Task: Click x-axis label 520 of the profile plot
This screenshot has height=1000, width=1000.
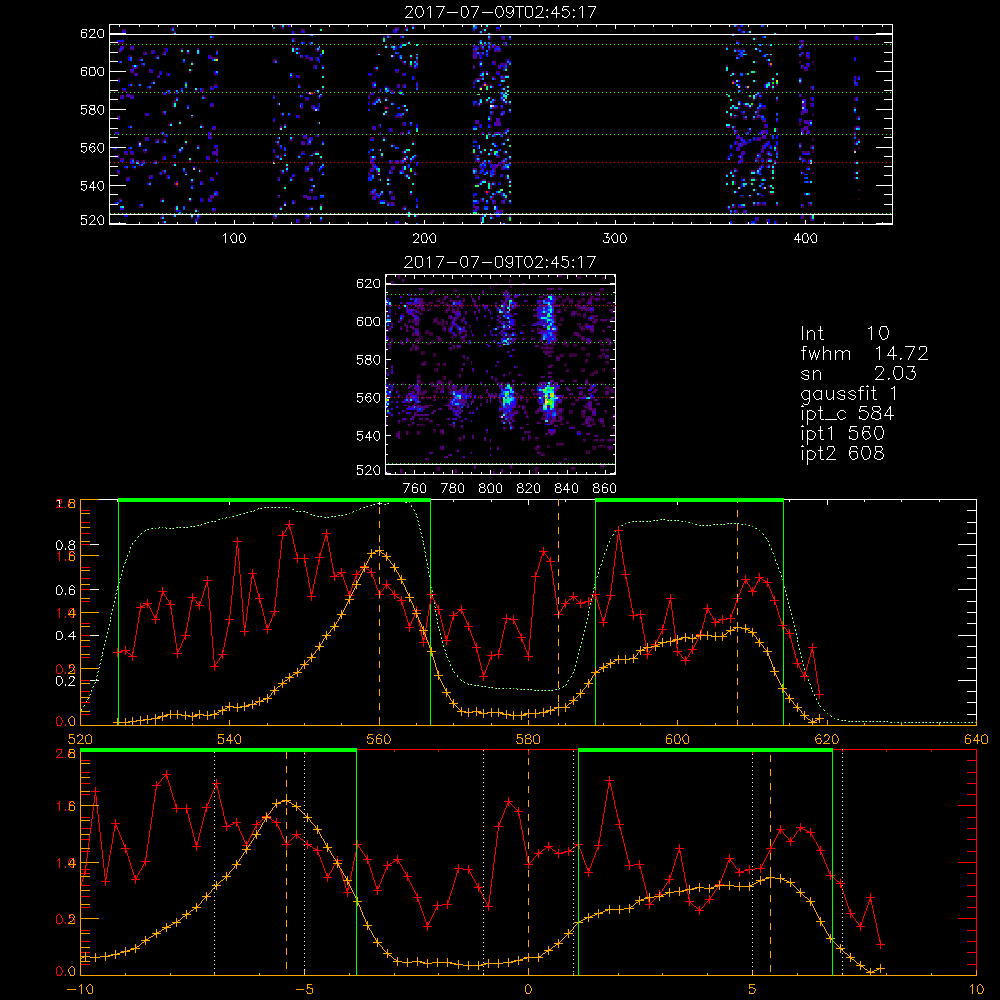Action: [80, 739]
